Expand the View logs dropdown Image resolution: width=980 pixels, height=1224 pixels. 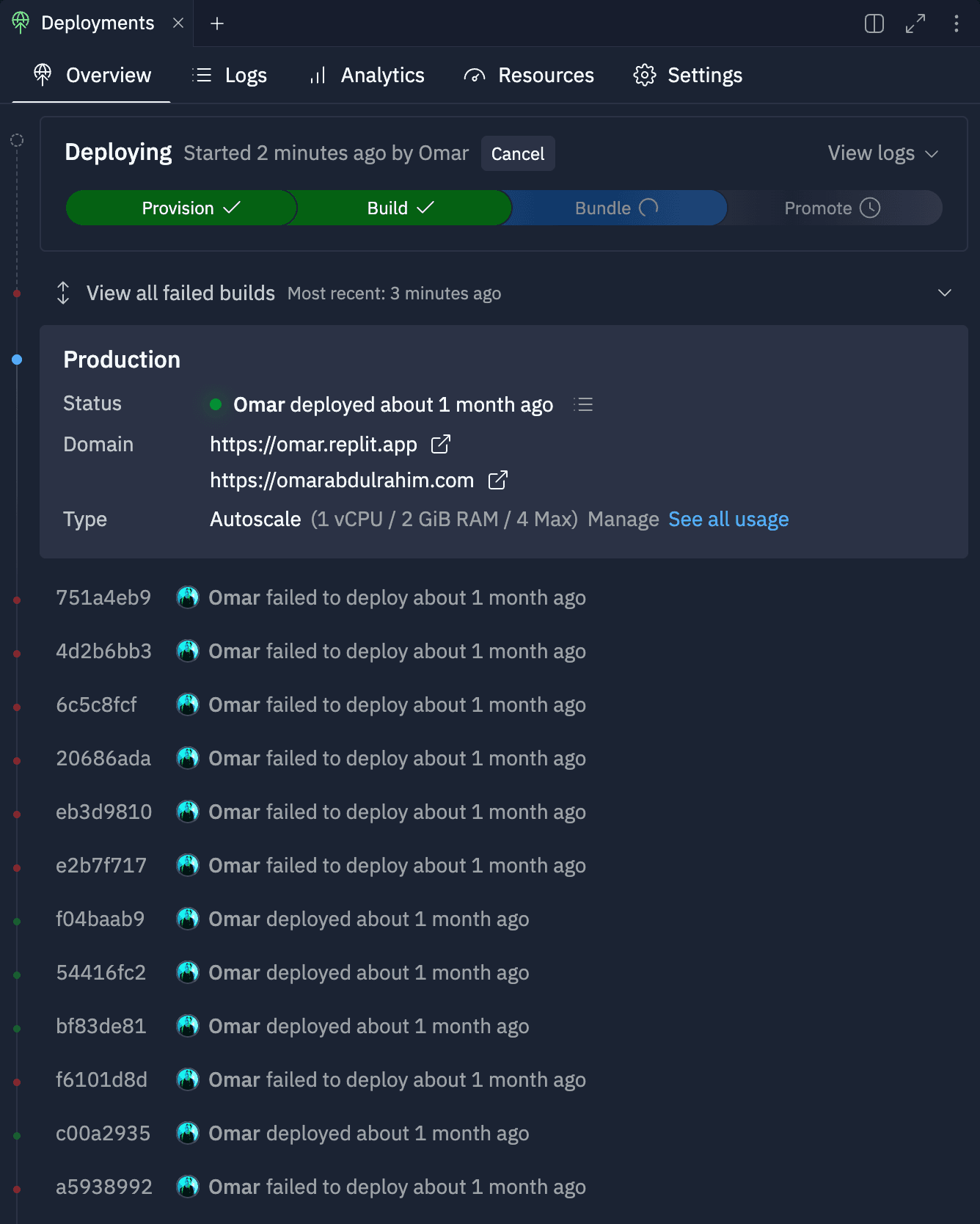883,153
